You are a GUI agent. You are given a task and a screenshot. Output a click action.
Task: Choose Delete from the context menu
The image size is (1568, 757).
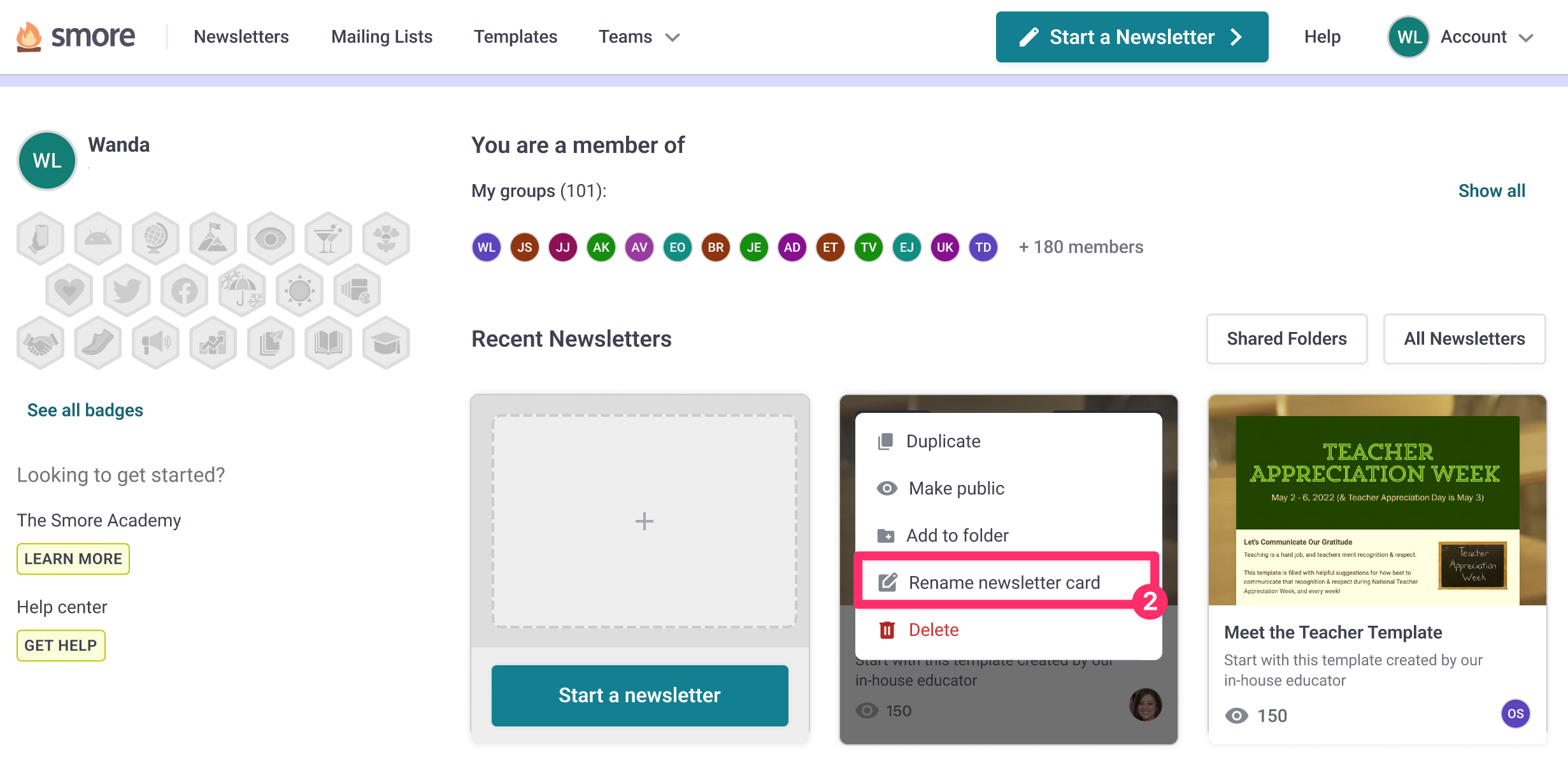click(933, 630)
